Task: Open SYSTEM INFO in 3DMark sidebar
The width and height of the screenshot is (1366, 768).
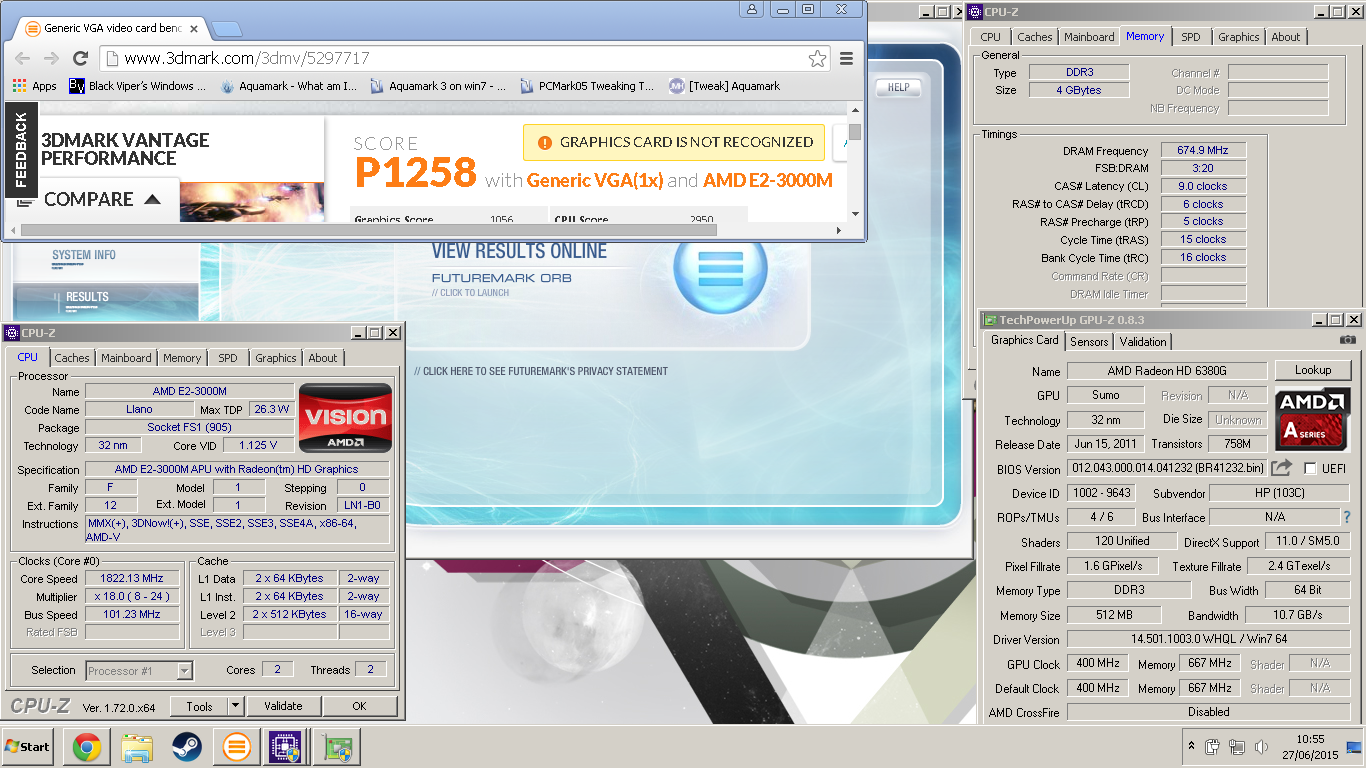Action: tap(84, 255)
